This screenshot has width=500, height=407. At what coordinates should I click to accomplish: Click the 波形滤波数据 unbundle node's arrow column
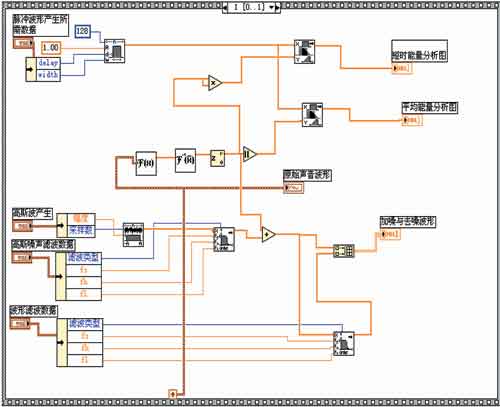[62, 343]
